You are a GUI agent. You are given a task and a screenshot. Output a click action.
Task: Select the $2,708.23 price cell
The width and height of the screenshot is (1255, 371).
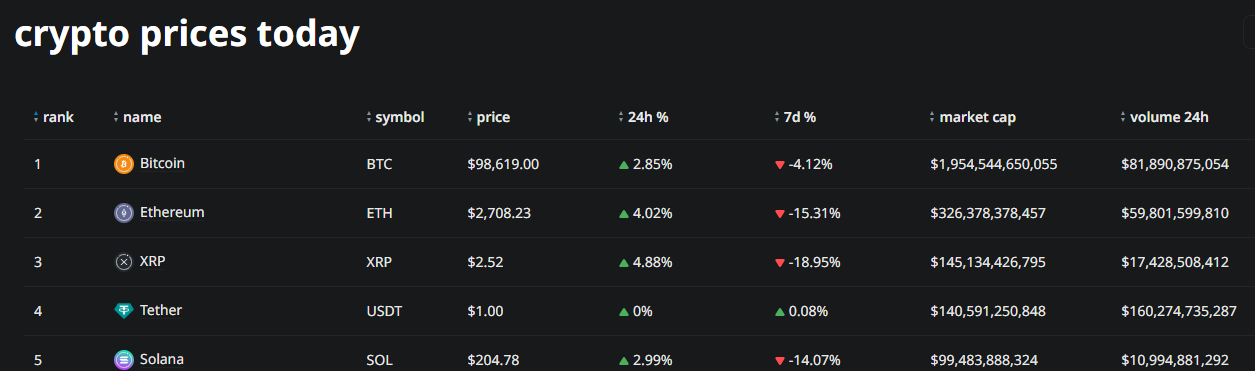[499, 213]
